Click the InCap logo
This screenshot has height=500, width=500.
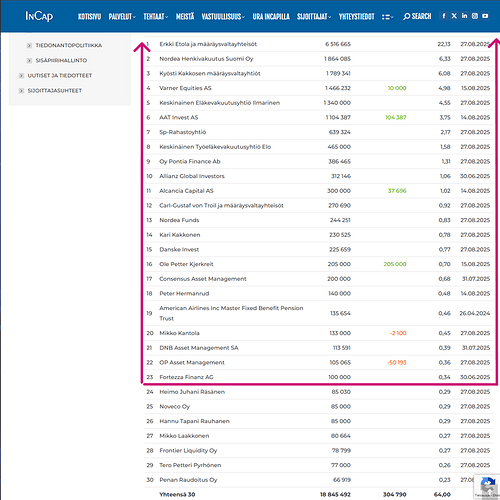[39, 16]
